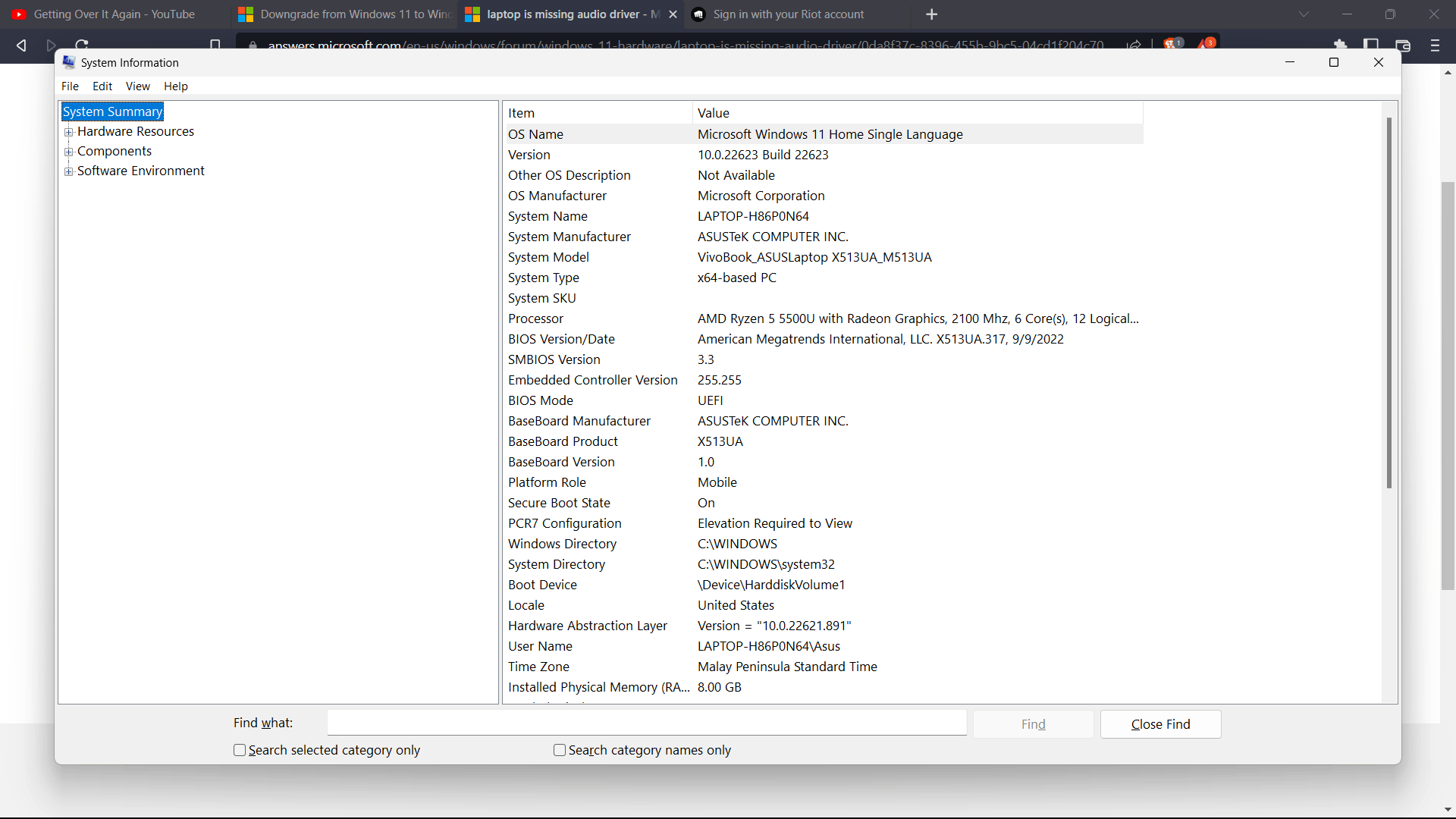
Task: Switch to Getting Over It YouTube tab
Action: [x=114, y=14]
